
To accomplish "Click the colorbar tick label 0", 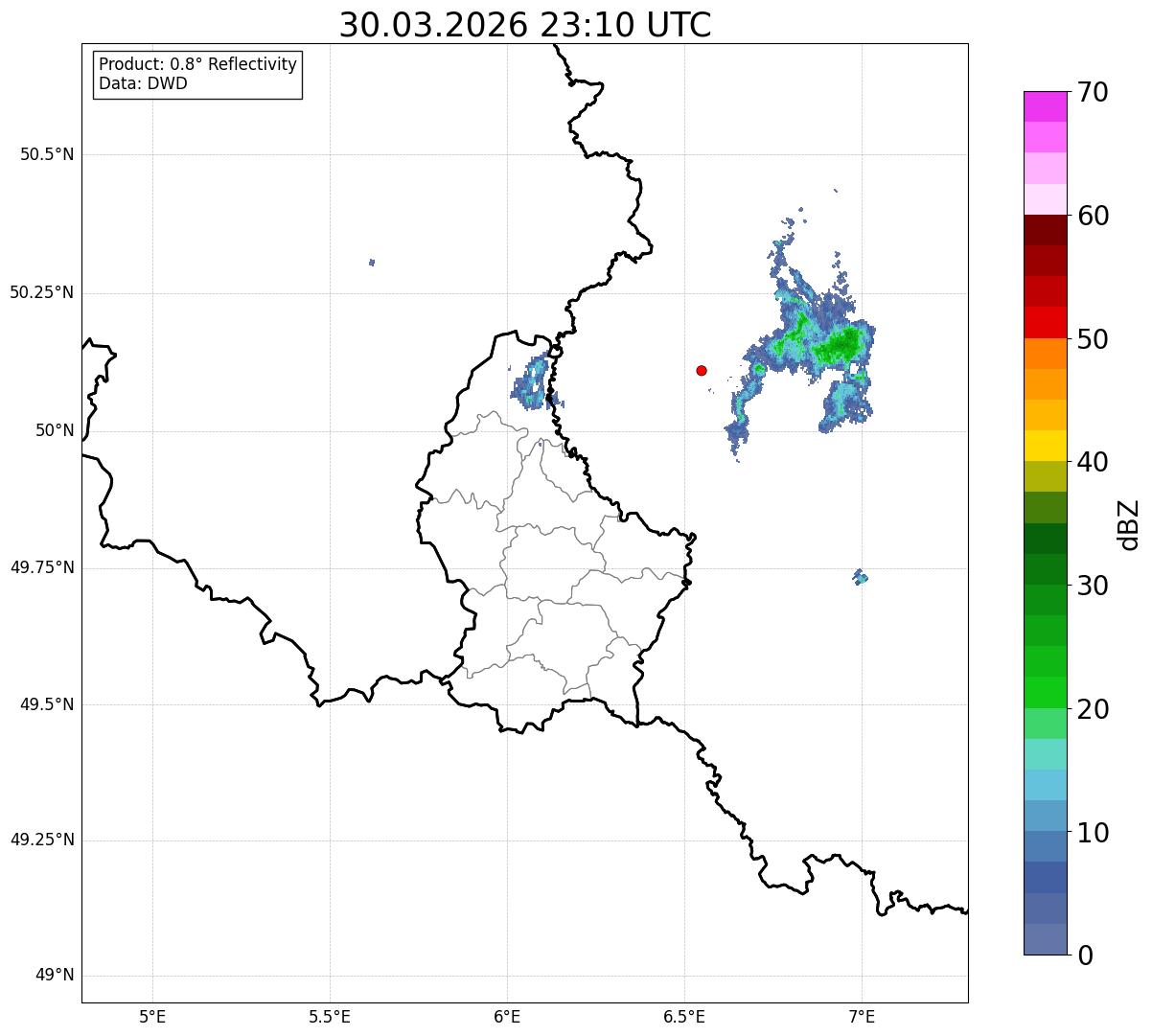I will [1085, 955].
